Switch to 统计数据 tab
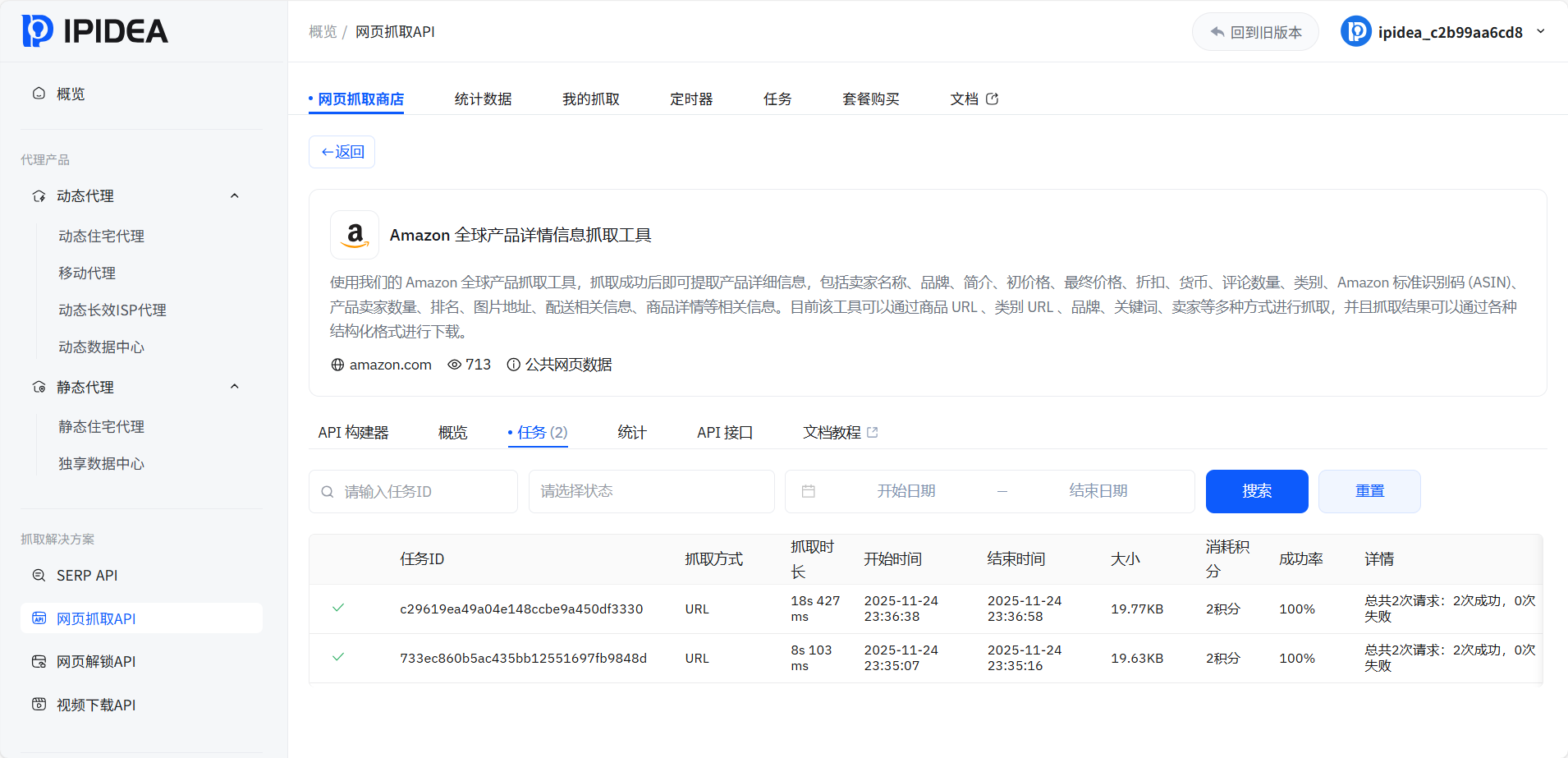 coord(484,99)
